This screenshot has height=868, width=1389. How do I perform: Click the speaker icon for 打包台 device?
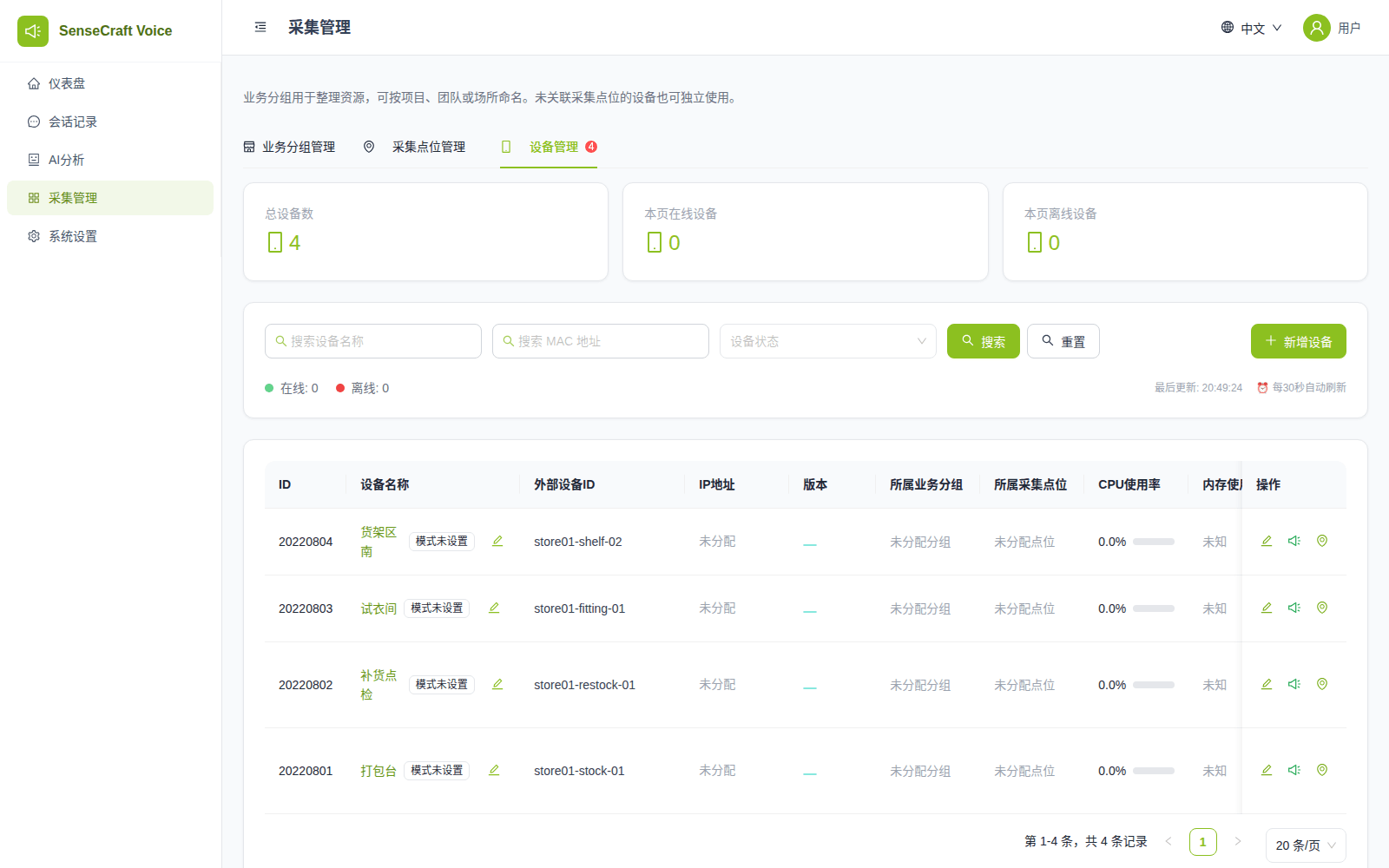[1294, 770]
